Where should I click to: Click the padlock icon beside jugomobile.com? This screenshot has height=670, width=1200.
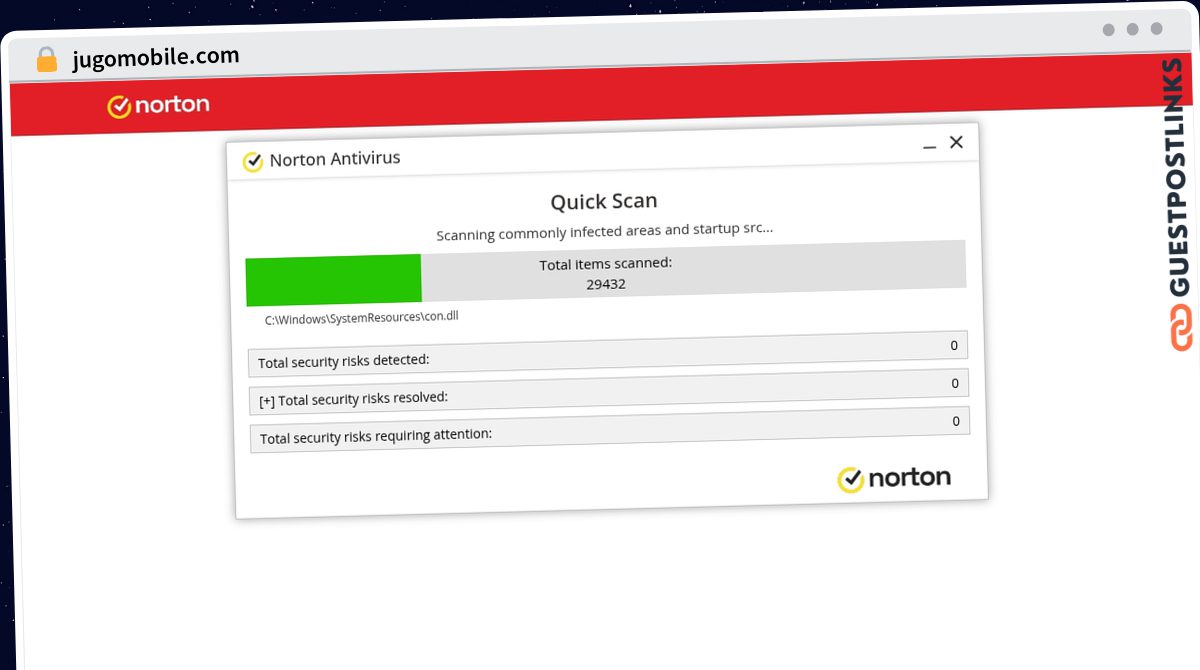tap(46, 59)
